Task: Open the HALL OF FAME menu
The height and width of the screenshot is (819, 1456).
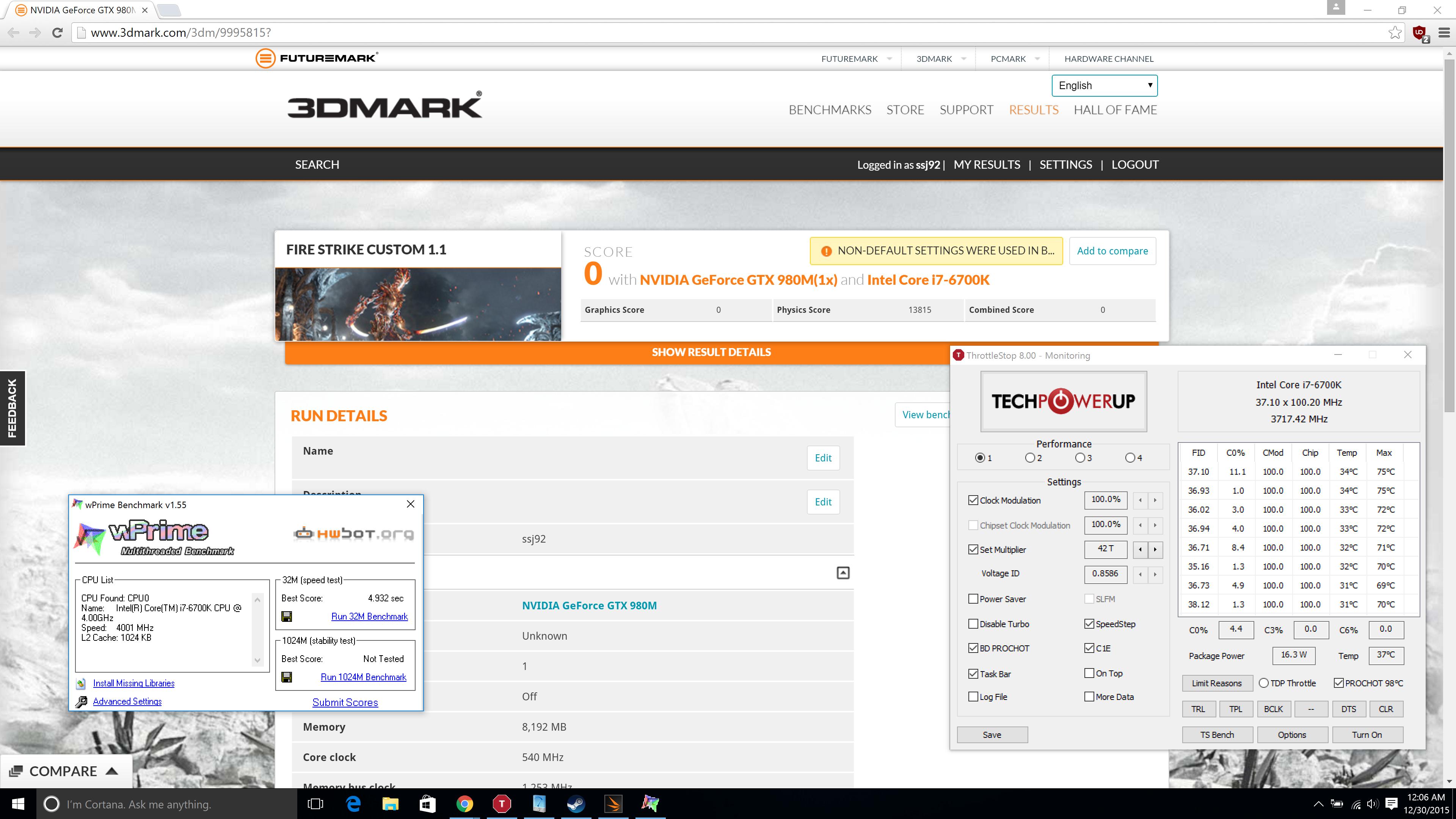Action: 1115,110
